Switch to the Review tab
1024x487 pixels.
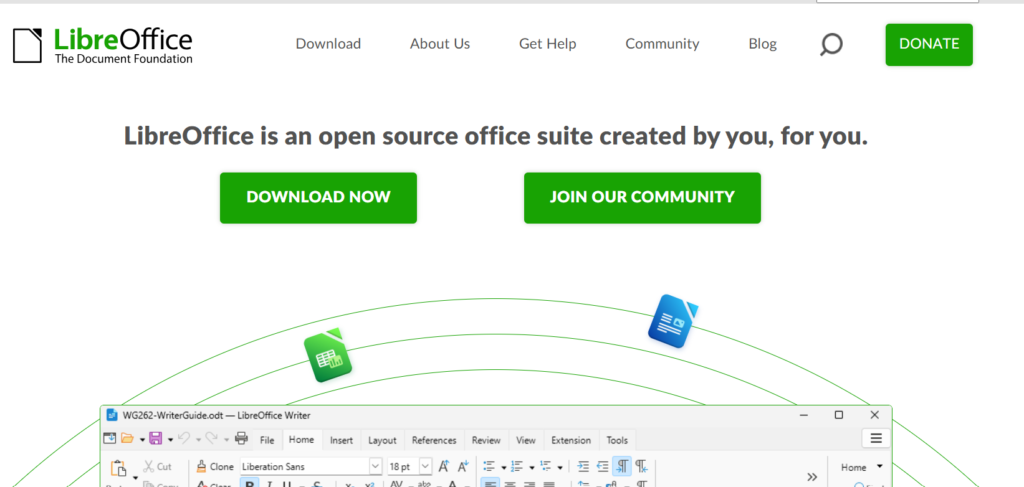[486, 440]
